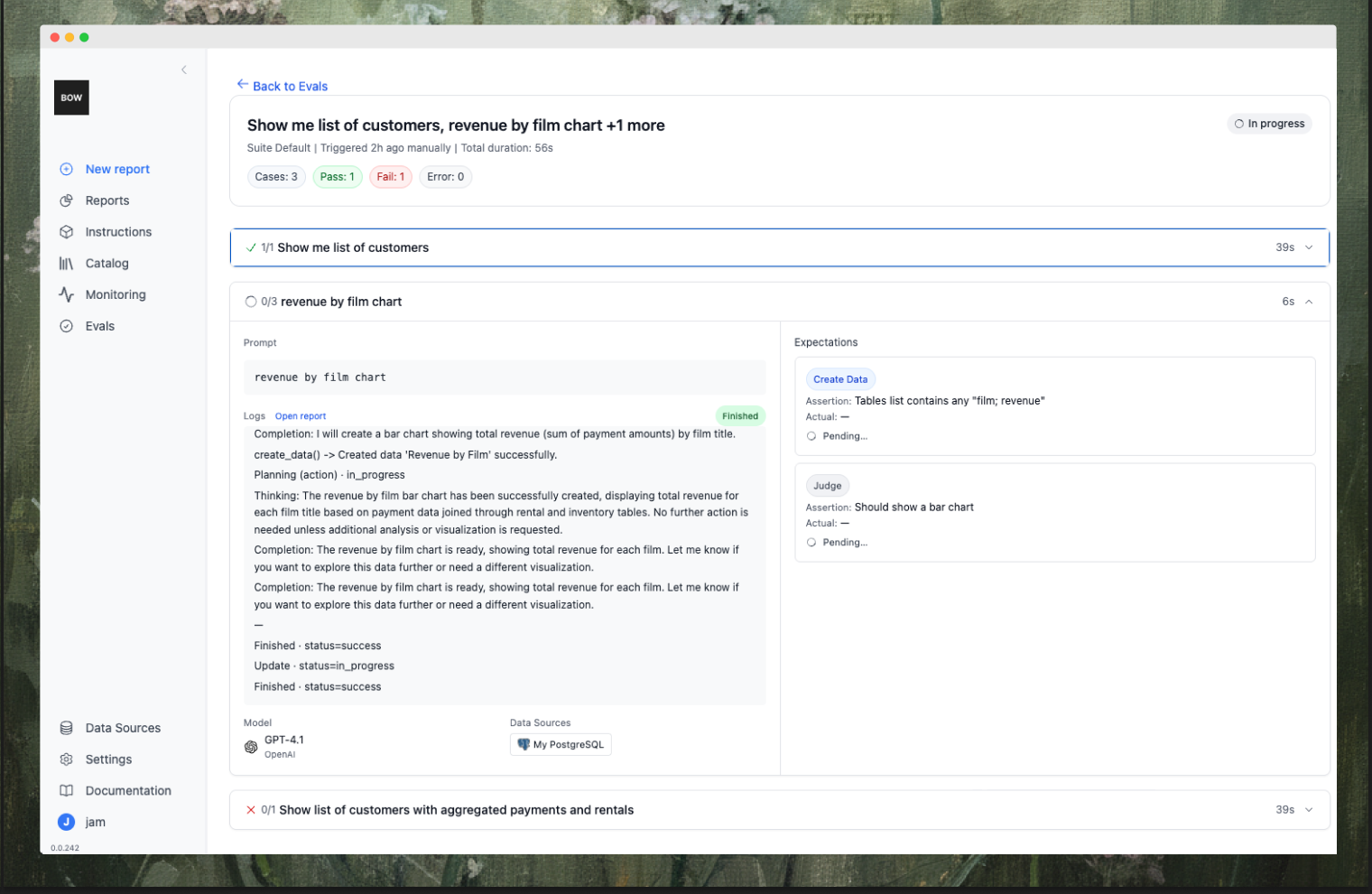Click the jam username label

pos(95,822)
